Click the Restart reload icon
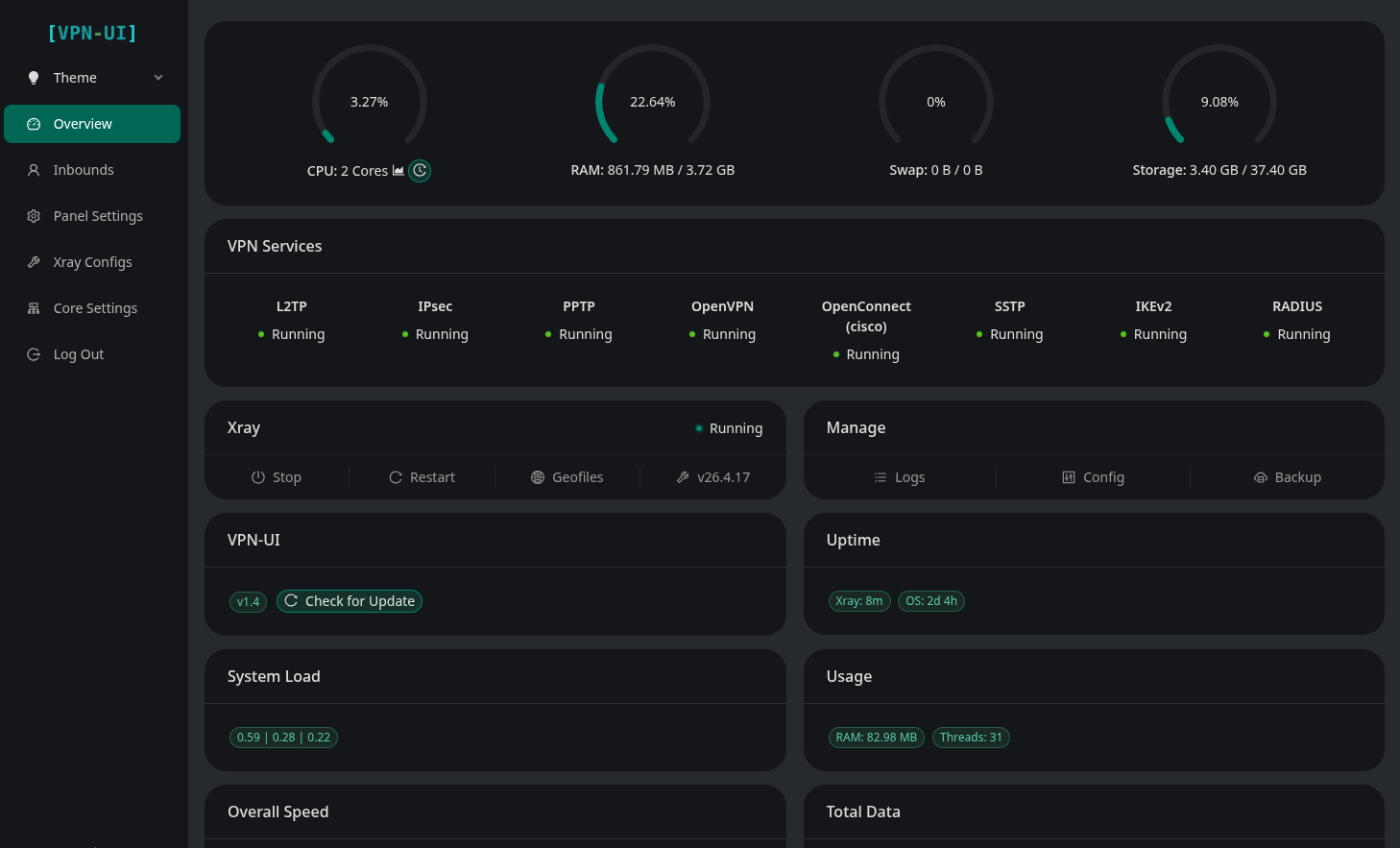This screenshot has width=1400, height=848. (x=396, y=477)
